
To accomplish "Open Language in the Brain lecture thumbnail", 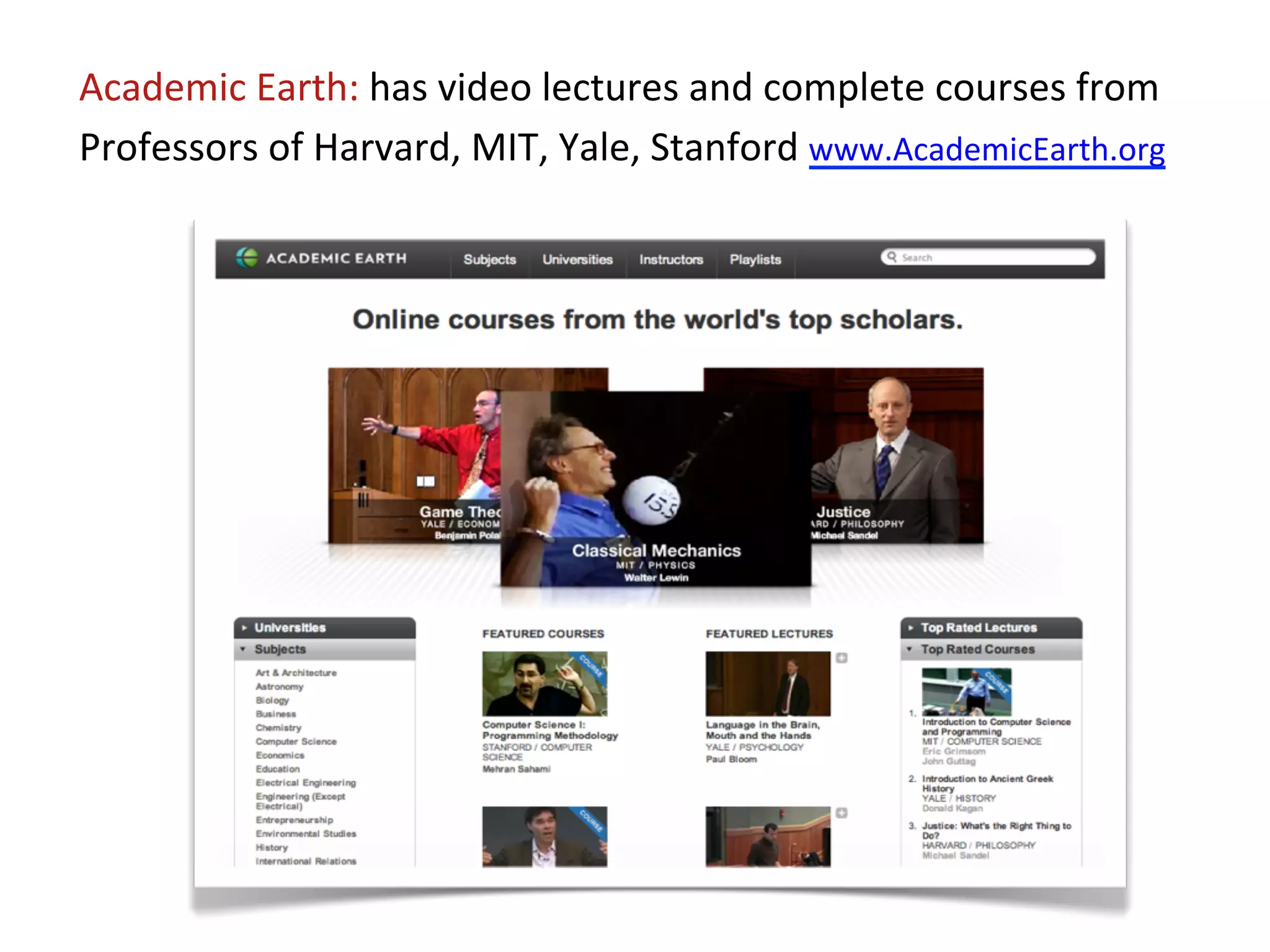I will tap(768, 684).
